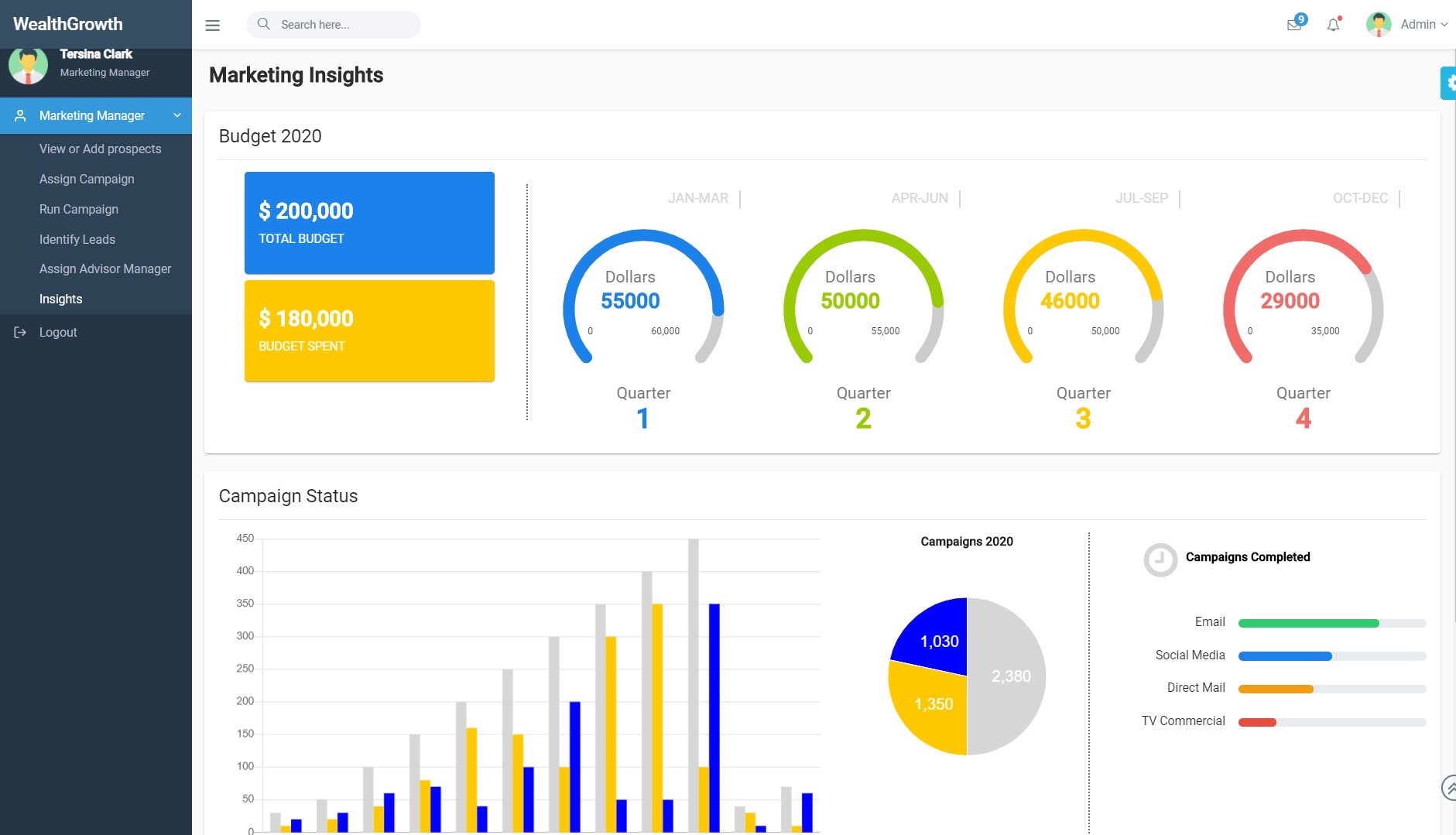Click the WealthGrowth brand logo
Viewport: 1456px width, 835px height.
pos(68,24)
